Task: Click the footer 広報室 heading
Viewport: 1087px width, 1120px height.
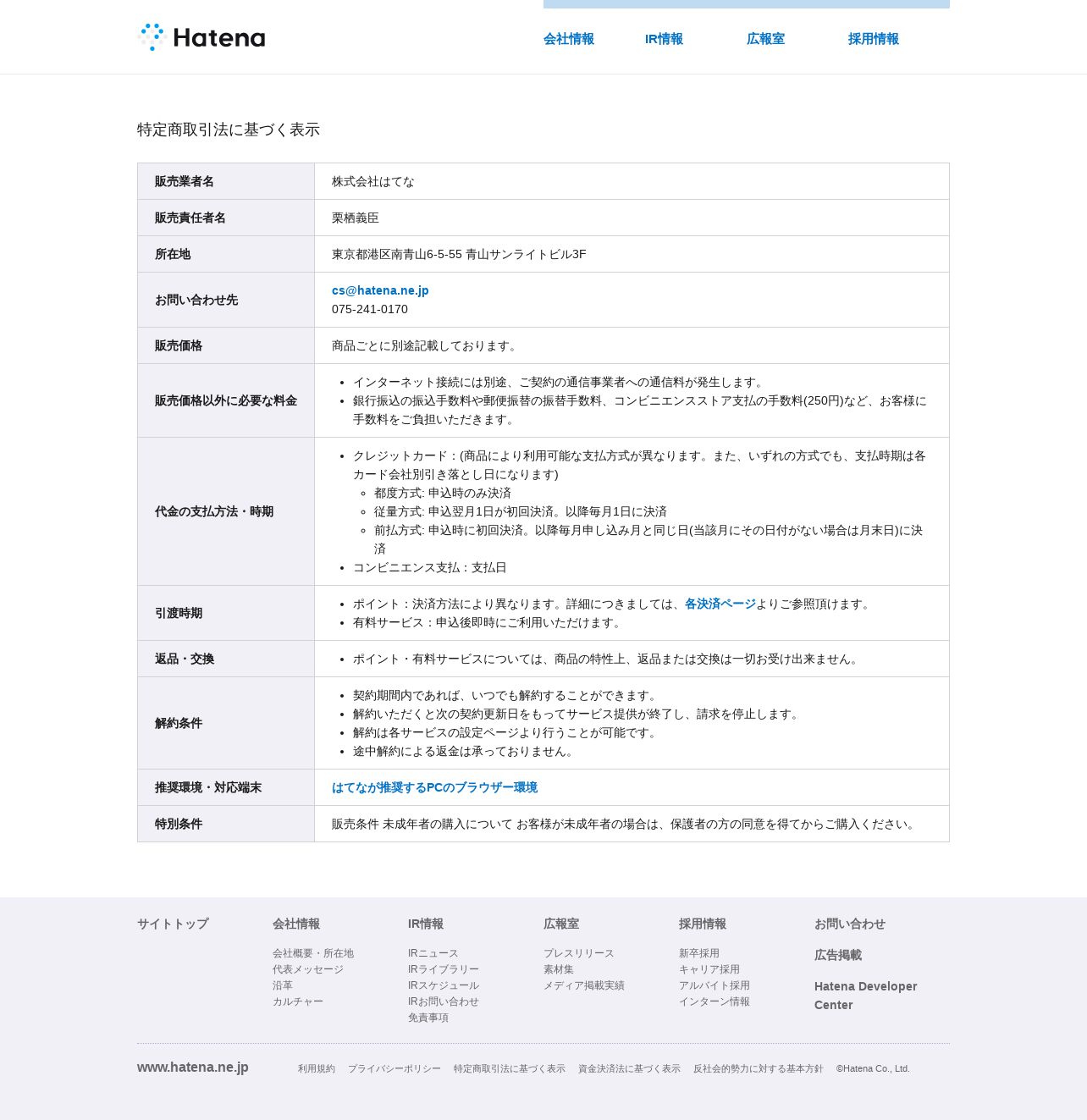Action: [561, 924]
